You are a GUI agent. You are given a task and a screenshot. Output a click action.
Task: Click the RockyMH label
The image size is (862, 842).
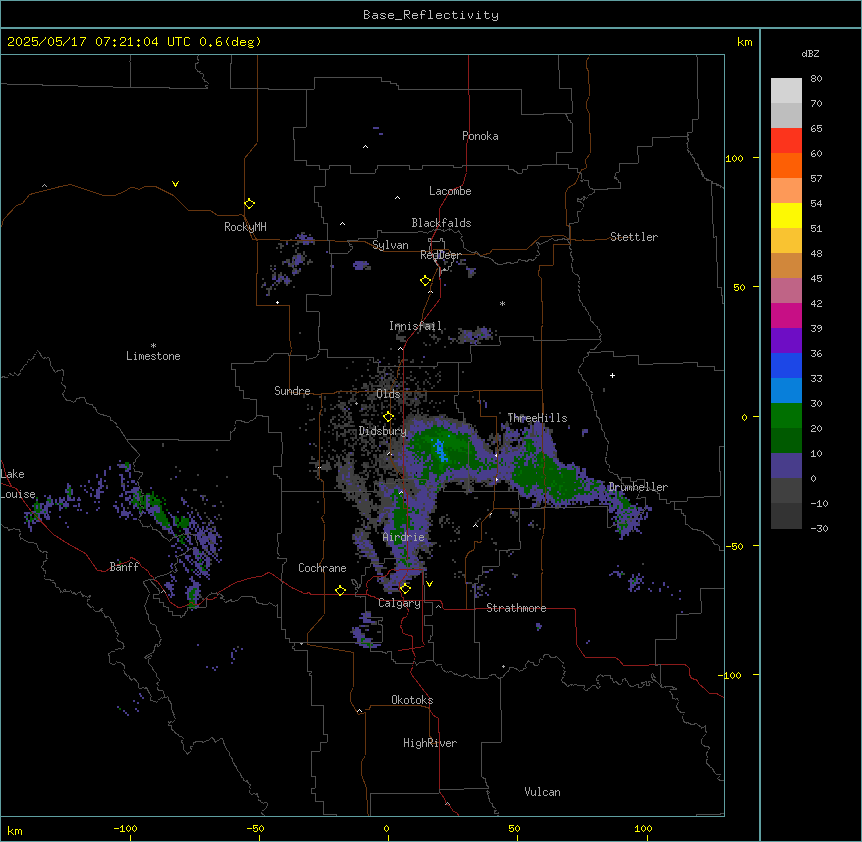[x=245, y=227]
